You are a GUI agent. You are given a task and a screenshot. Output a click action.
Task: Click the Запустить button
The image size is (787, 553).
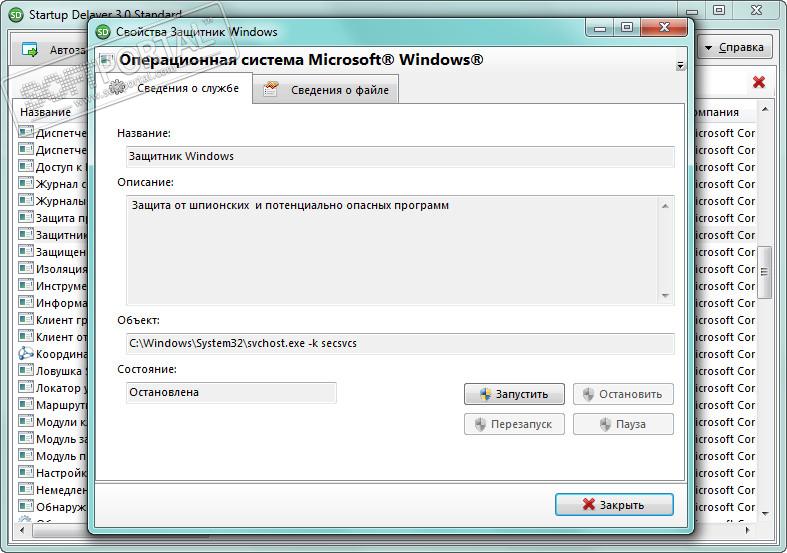(514, 394)
